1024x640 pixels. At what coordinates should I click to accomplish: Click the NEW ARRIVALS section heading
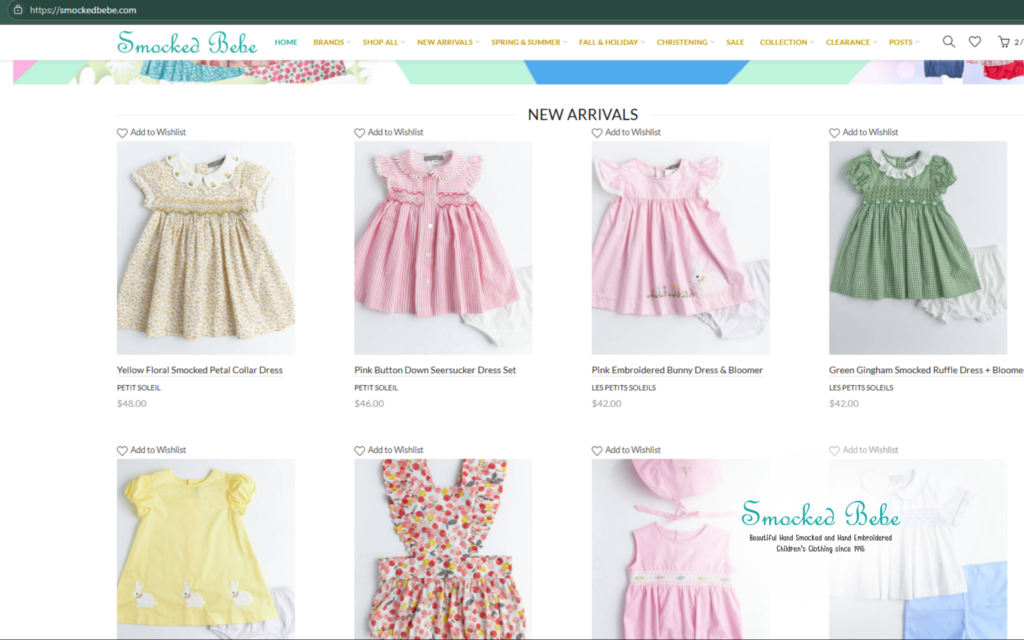click(x=583, y=114)
